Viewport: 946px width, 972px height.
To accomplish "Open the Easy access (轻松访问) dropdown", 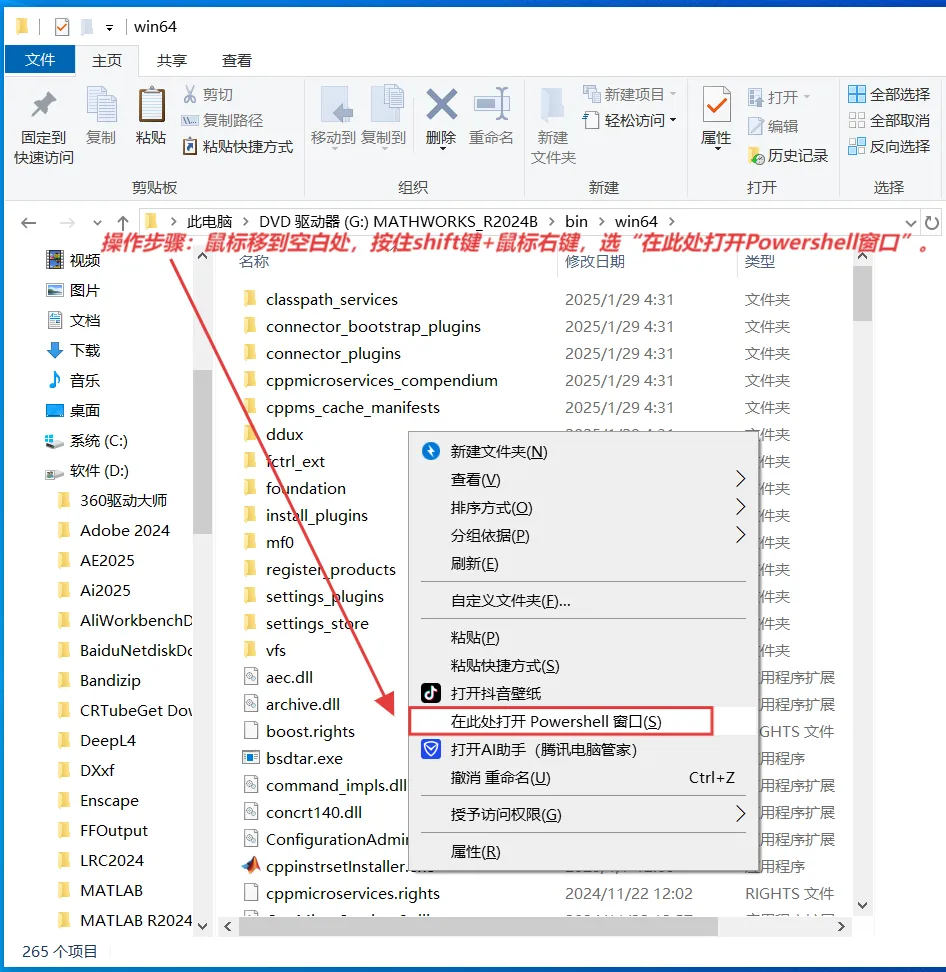I will tap(673, 120).
